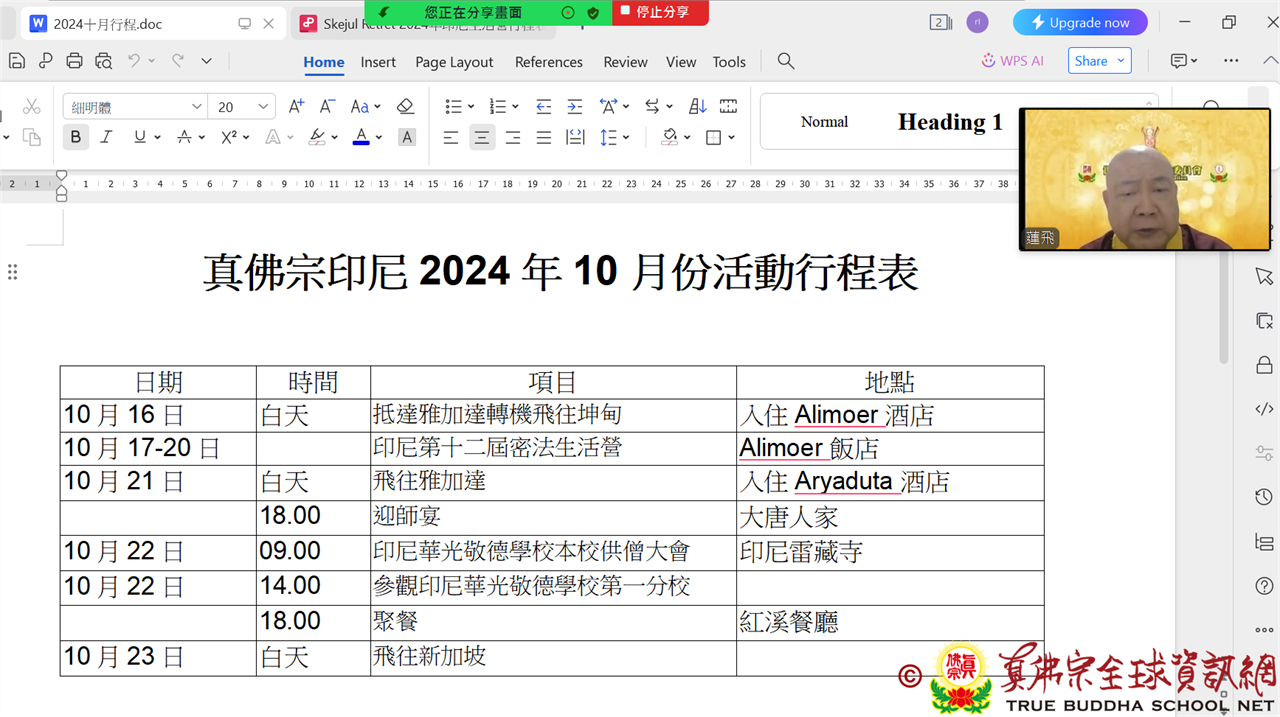1280x717 pixels.
Task: Switch to the Insert tab
Action: tap(378, 62)
